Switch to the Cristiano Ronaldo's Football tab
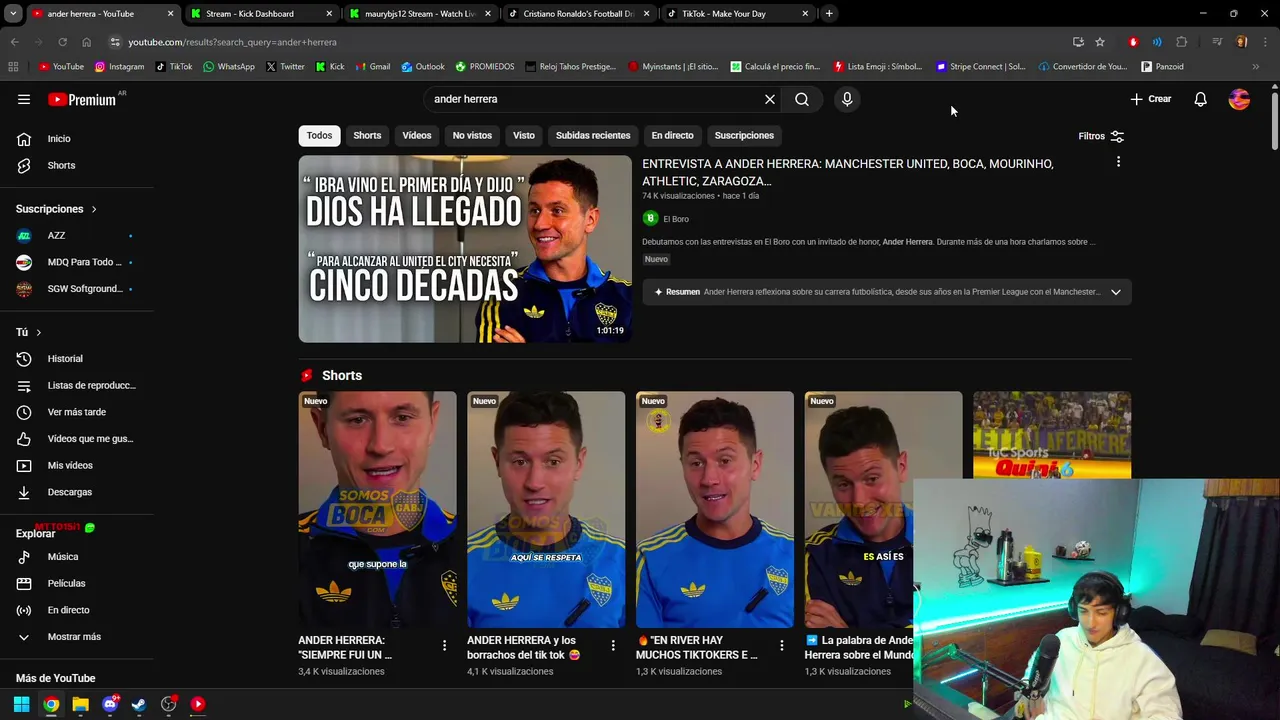Viewport: 1280px width, 720px height. pyautogui.click(x=578, y=14)
